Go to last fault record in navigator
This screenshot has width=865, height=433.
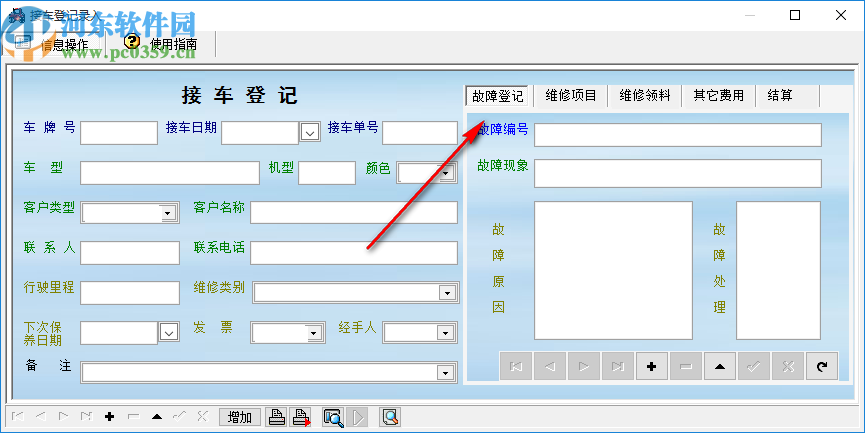click(x=618, y=366)
